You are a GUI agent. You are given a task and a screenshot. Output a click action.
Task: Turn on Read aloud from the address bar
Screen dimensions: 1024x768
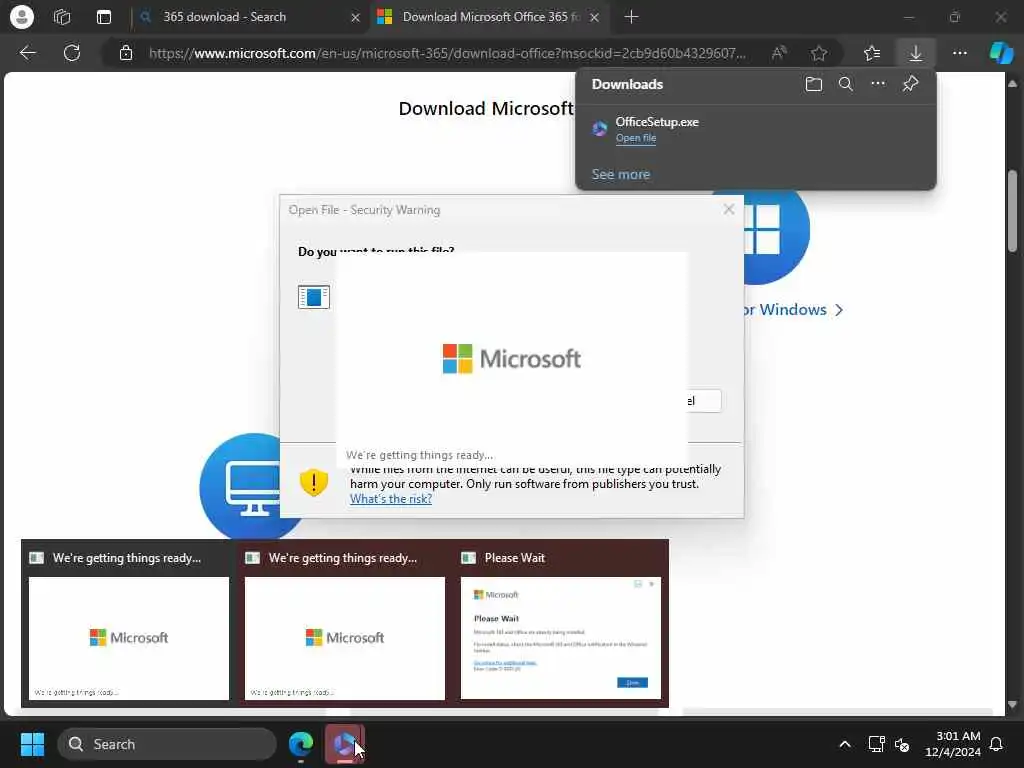(x=778, y=53)
